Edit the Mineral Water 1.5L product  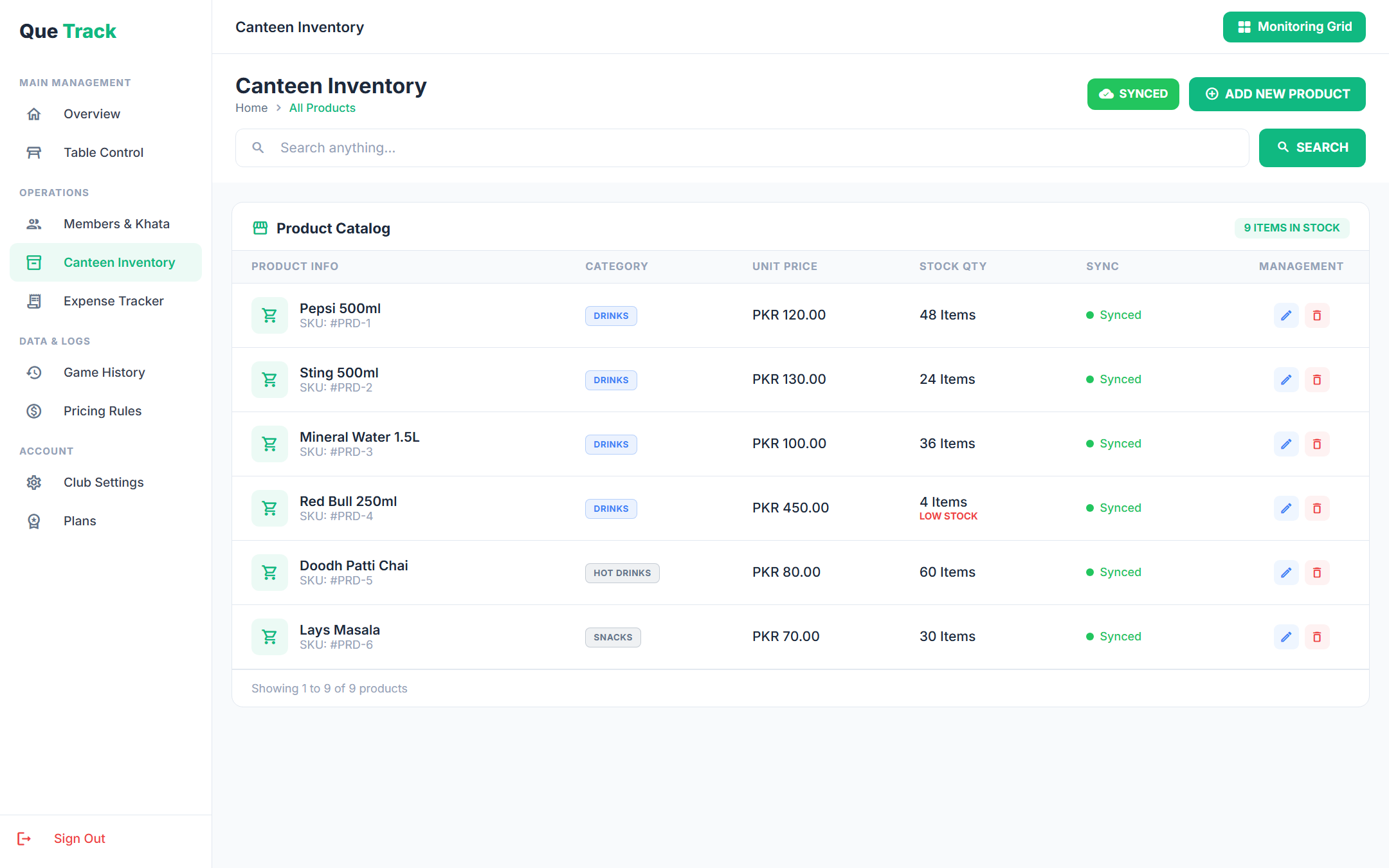coord(1286,444)
